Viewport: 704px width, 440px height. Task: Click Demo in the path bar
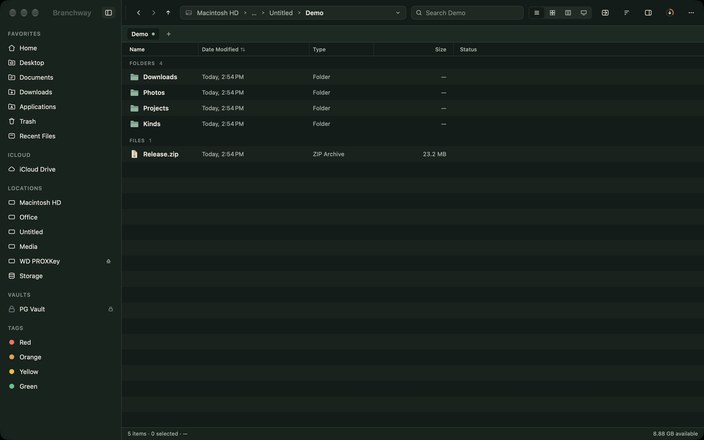click(x=314, y=13)
